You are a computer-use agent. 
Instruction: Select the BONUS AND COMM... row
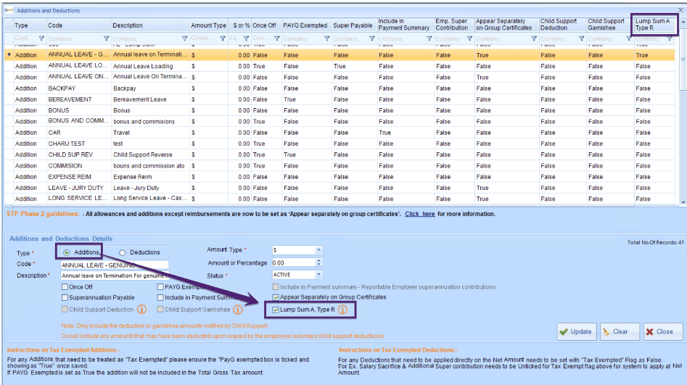pos(340,121)
